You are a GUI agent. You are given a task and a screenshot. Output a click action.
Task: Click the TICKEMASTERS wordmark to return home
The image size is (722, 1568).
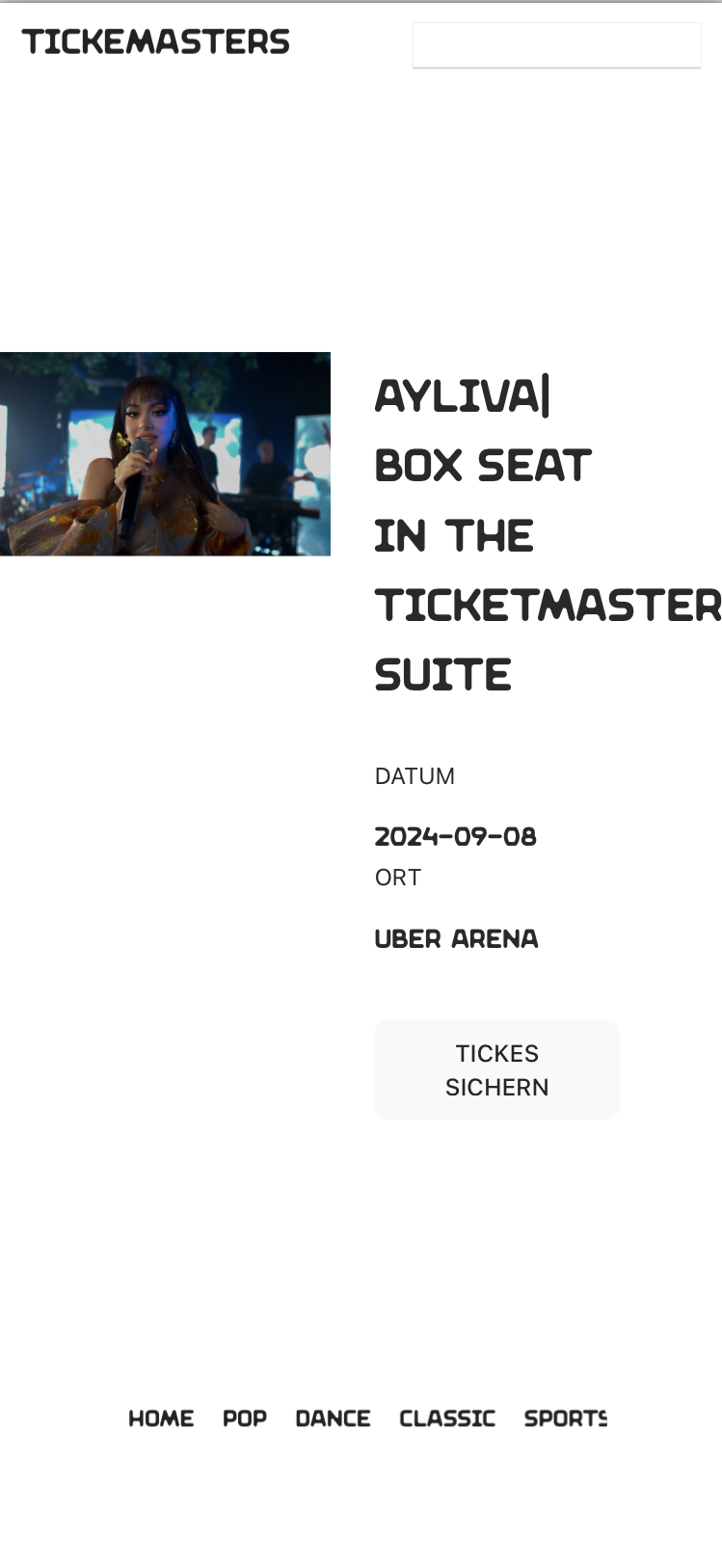155,41
